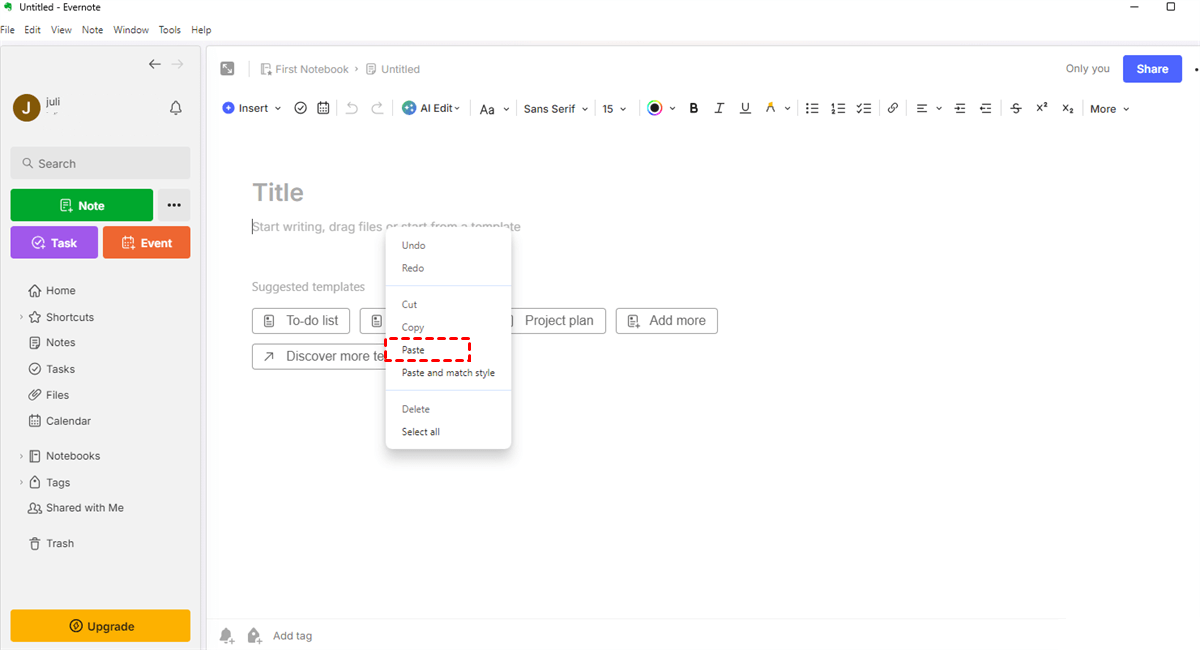This screenshot has width=1200, height=650.
Task: Click the Add more templates button
Action: click(x=666, y=321)
